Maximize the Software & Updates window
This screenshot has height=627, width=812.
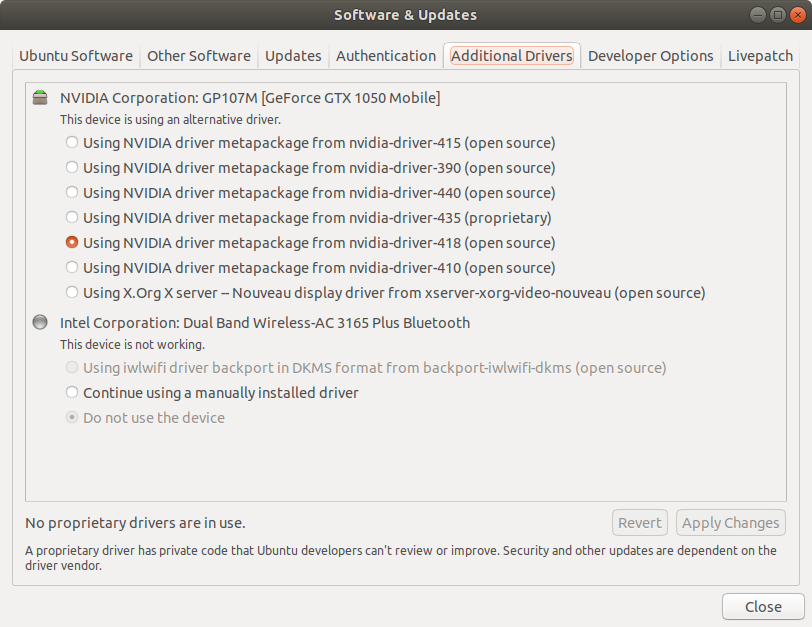[x=778, y=15]
